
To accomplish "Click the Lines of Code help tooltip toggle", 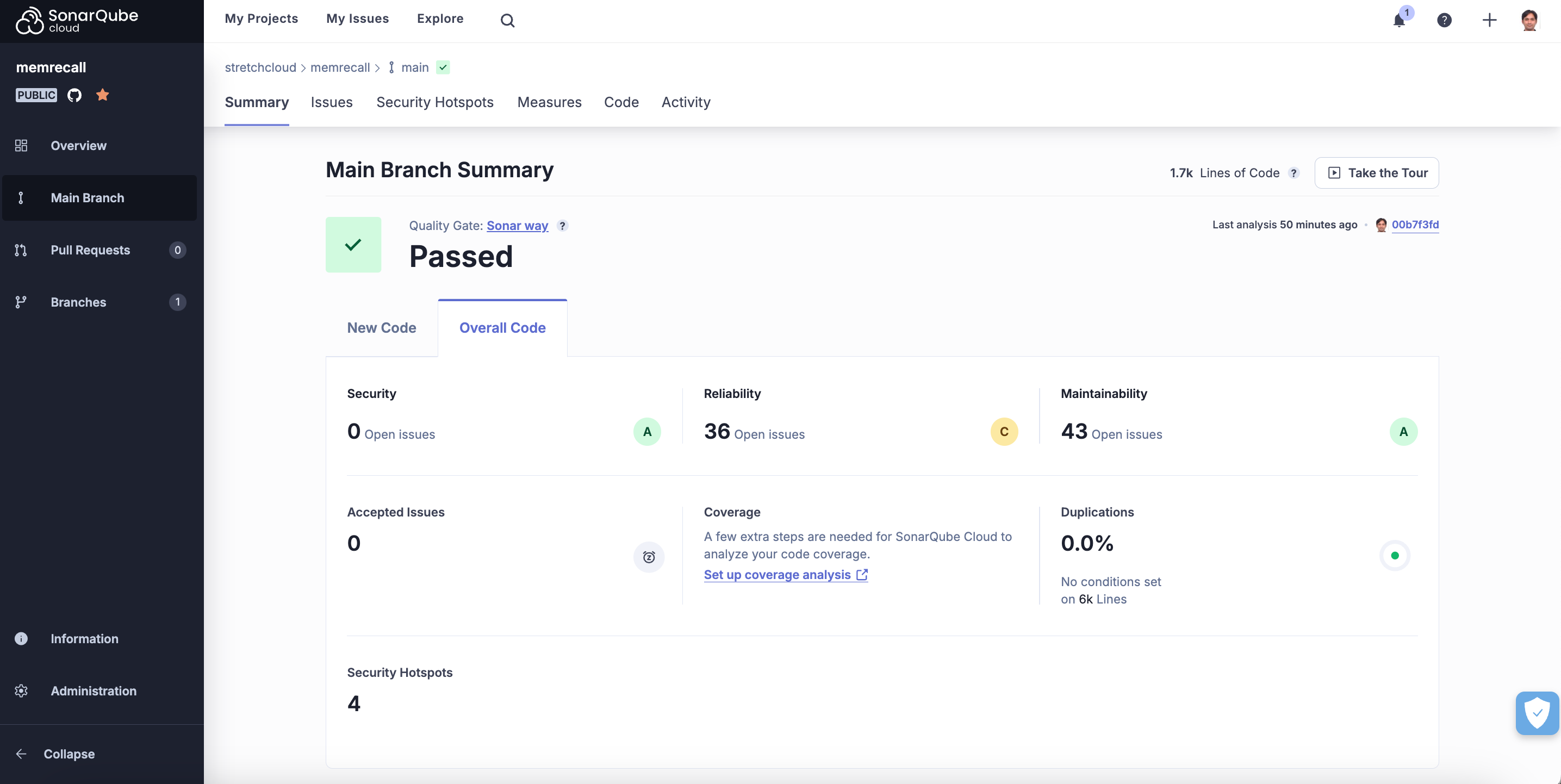I will pos(1295,173).
